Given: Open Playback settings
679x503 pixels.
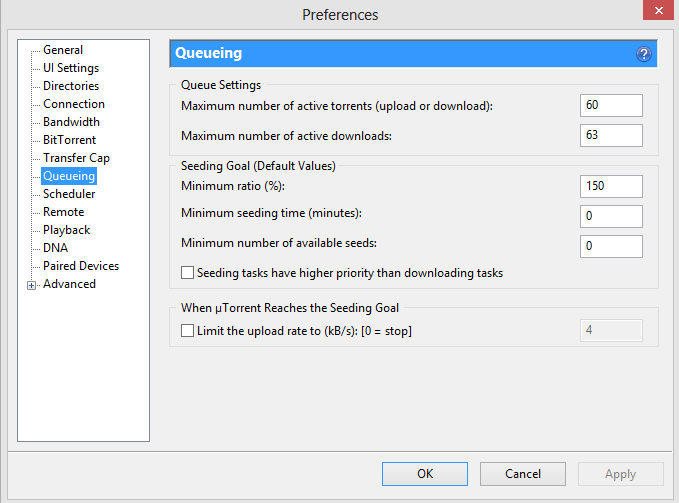Looking at the screenshot, I should [67, 230].
